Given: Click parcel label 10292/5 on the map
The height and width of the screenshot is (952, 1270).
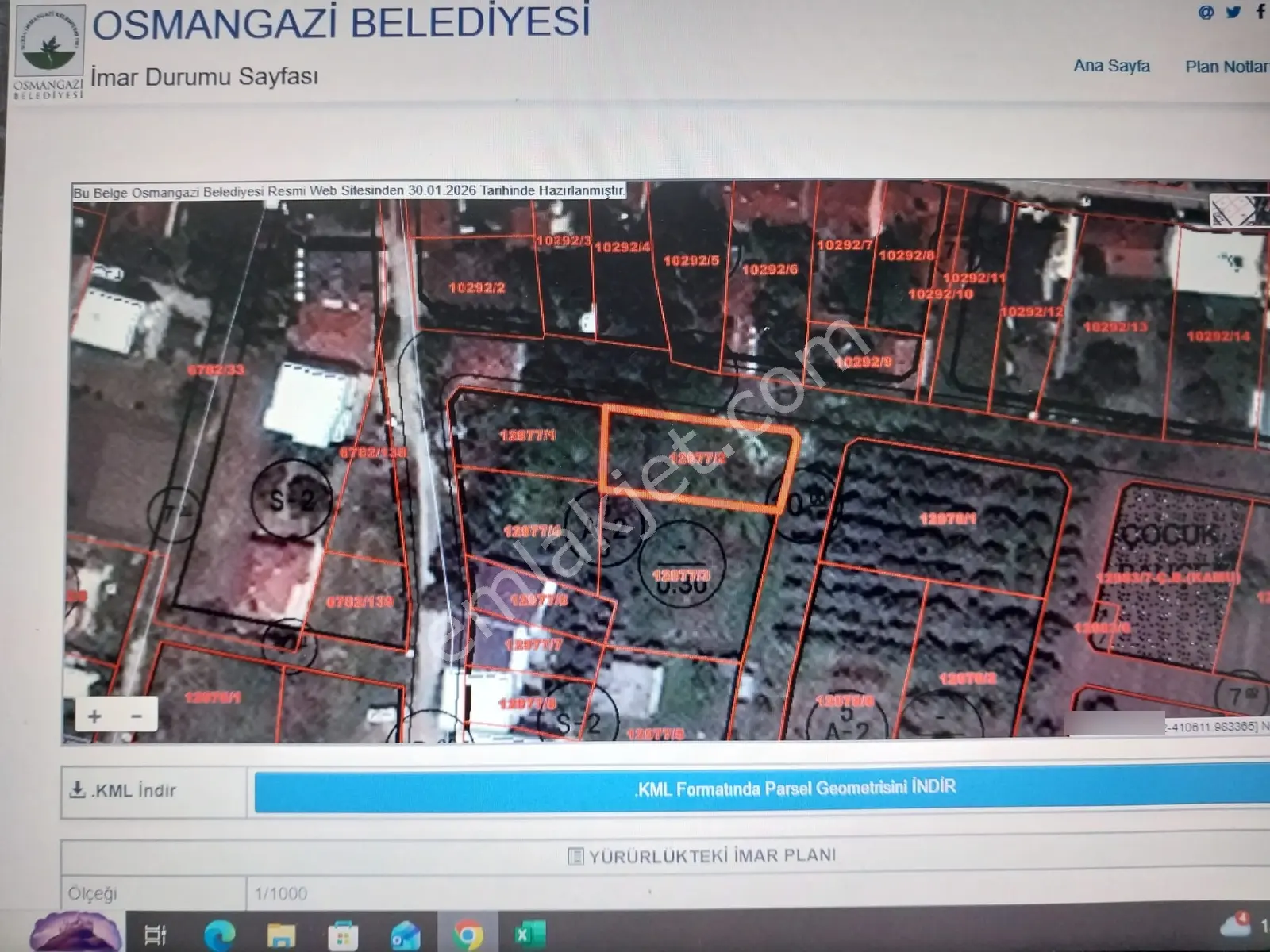Looking at the screenshot, I should pyautogui.click(x=691, y=260).
